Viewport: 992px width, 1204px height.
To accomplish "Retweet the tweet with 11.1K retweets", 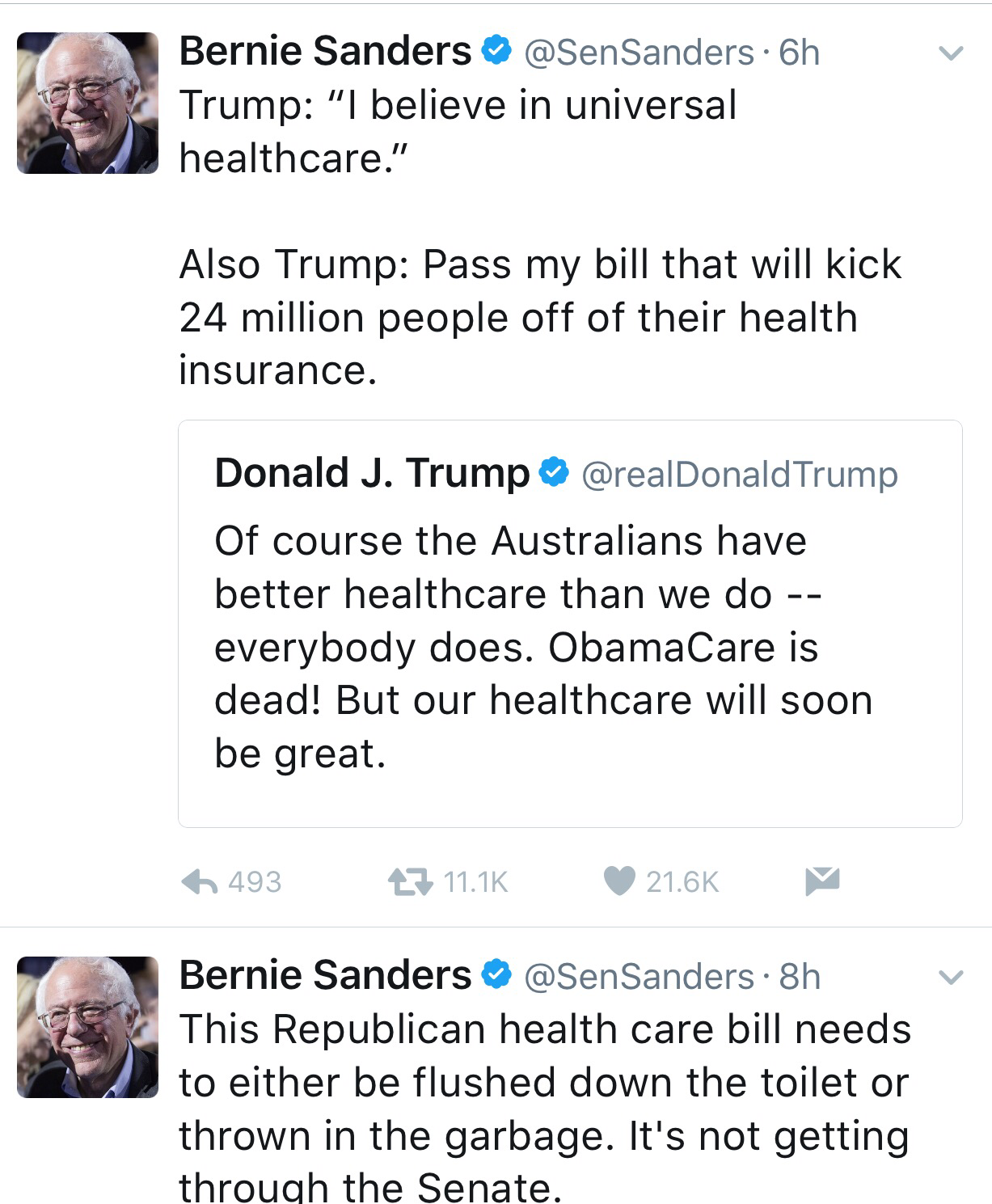I will click(x=410, y=881).
